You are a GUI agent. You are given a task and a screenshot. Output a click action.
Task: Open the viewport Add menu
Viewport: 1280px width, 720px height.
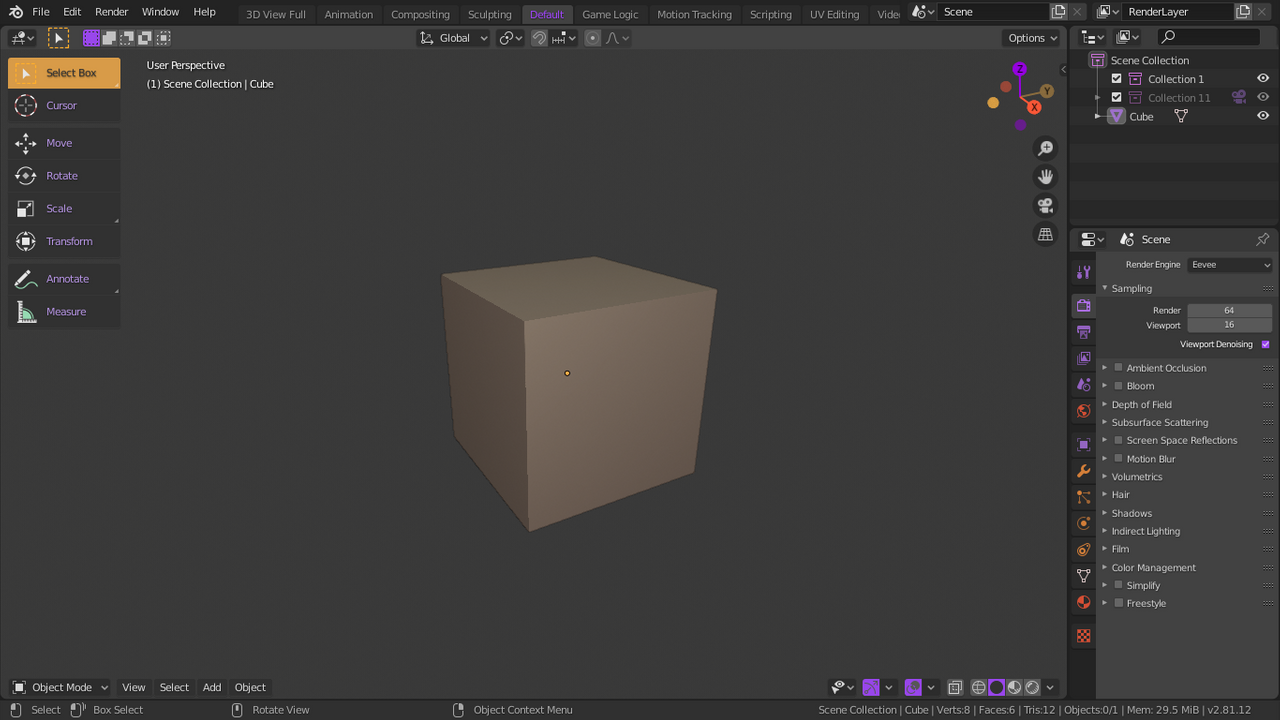coord(212,687)
